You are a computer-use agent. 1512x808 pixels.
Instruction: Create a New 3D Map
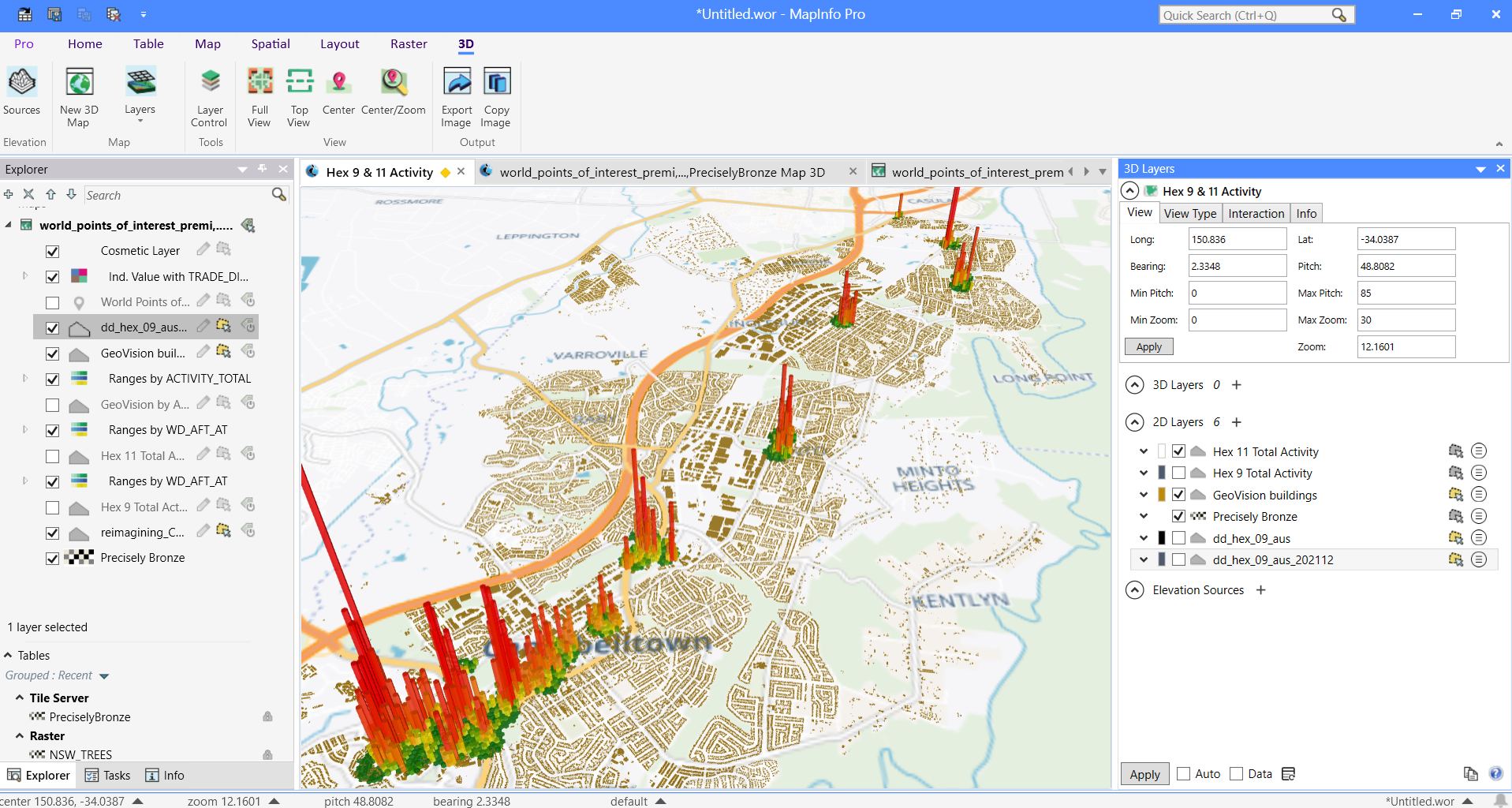[78, 95]
